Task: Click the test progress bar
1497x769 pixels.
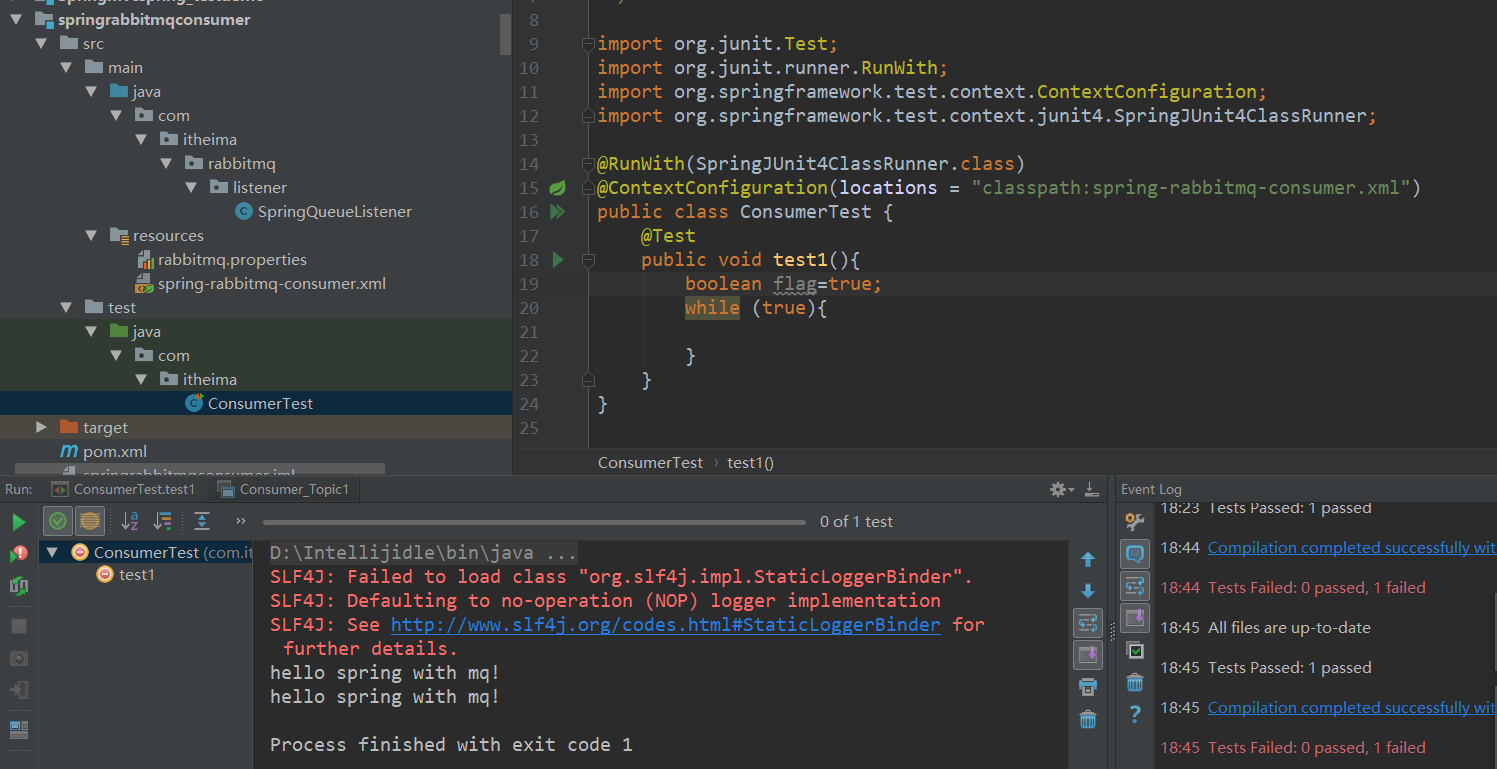Action: click(x=534, y=522)
